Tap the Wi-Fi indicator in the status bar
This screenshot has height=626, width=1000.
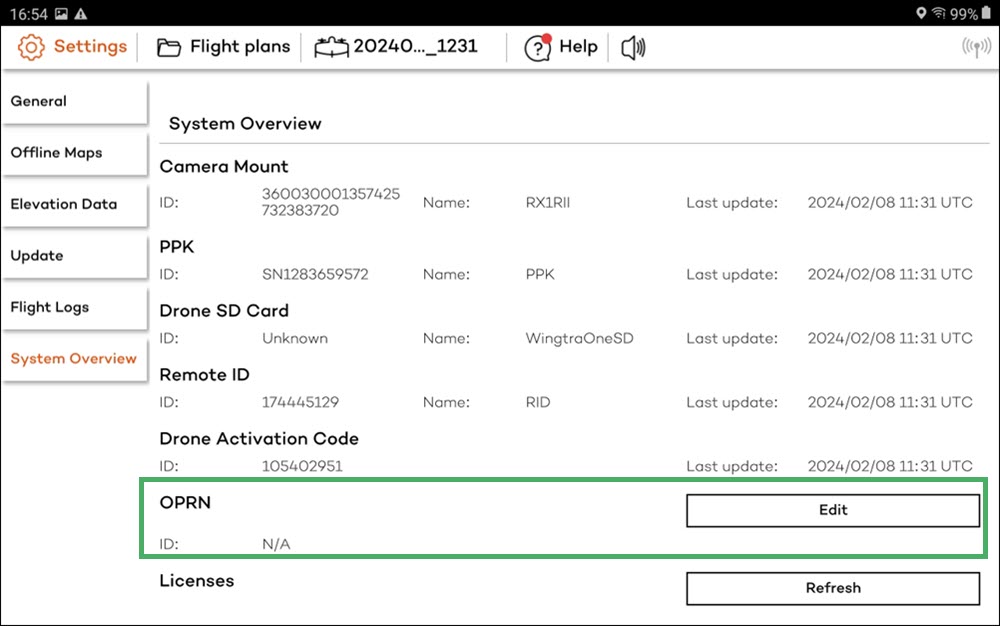click(941, 13)
